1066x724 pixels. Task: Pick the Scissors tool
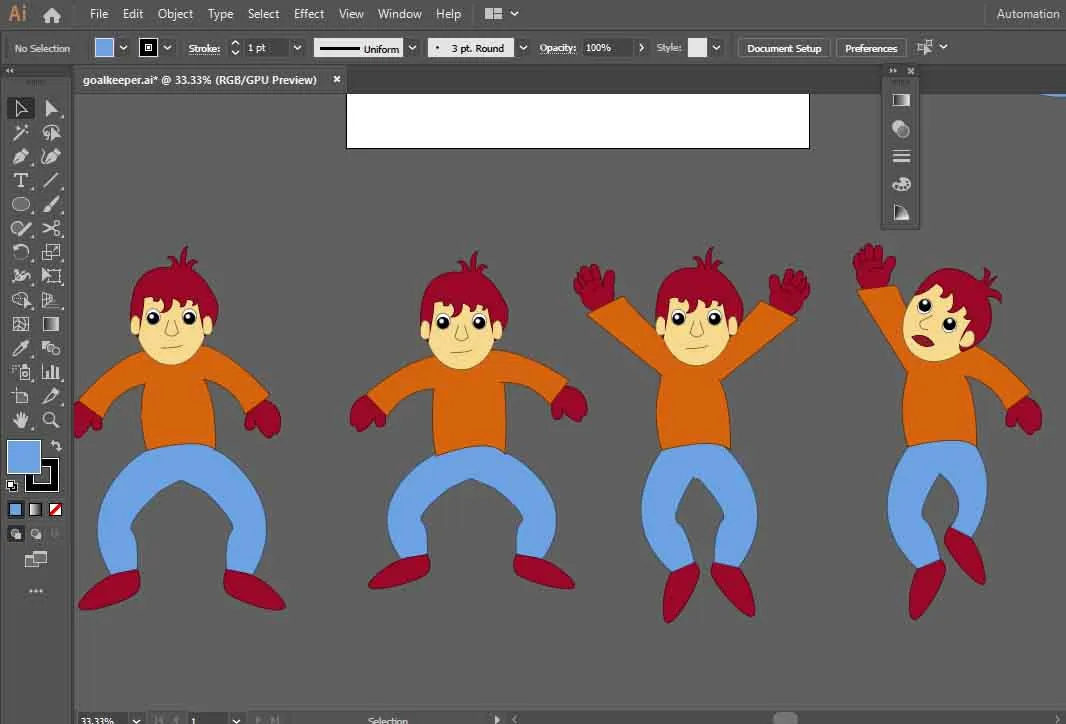point(51,228)
